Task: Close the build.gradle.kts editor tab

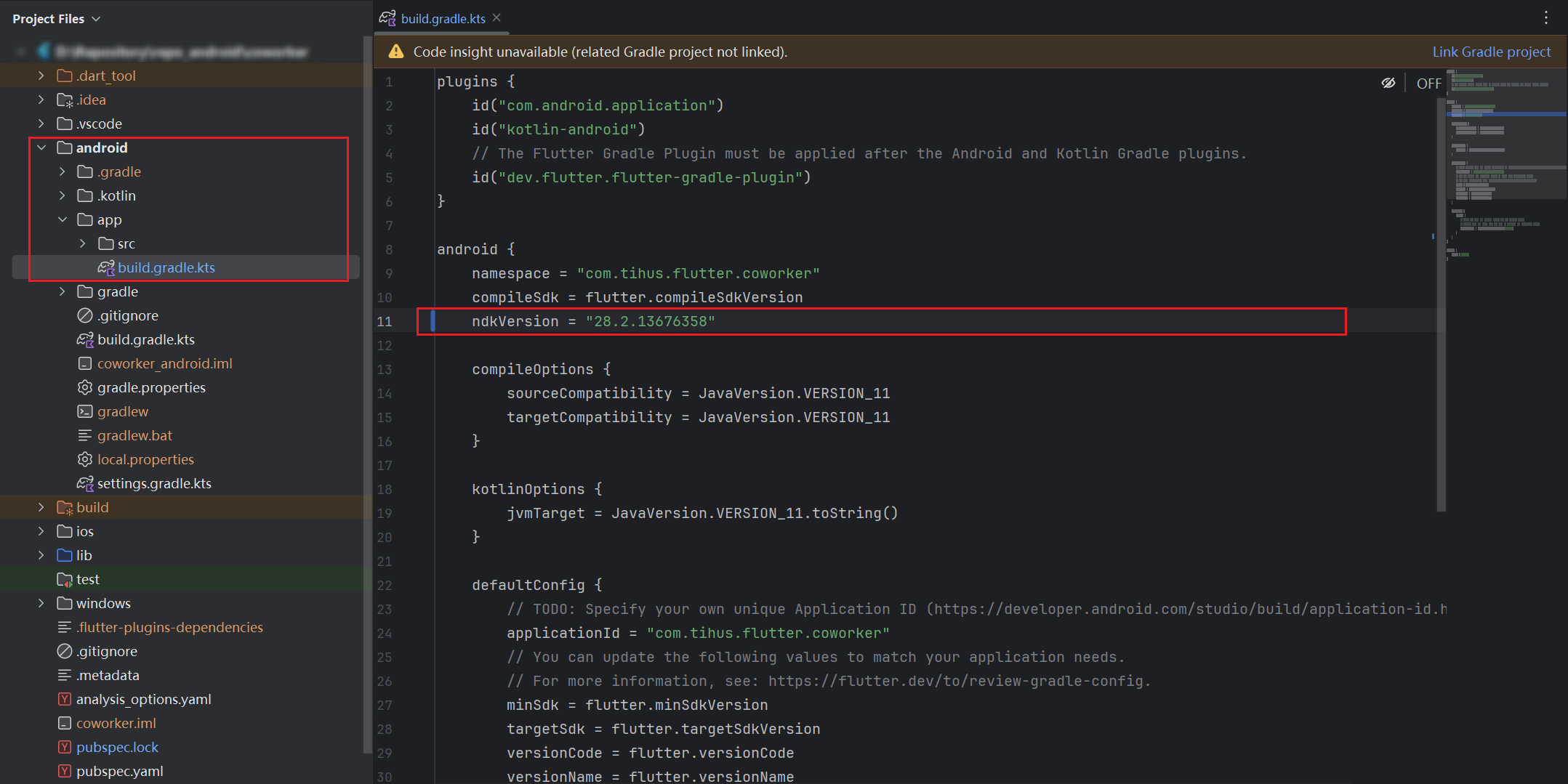Action: 496,18
